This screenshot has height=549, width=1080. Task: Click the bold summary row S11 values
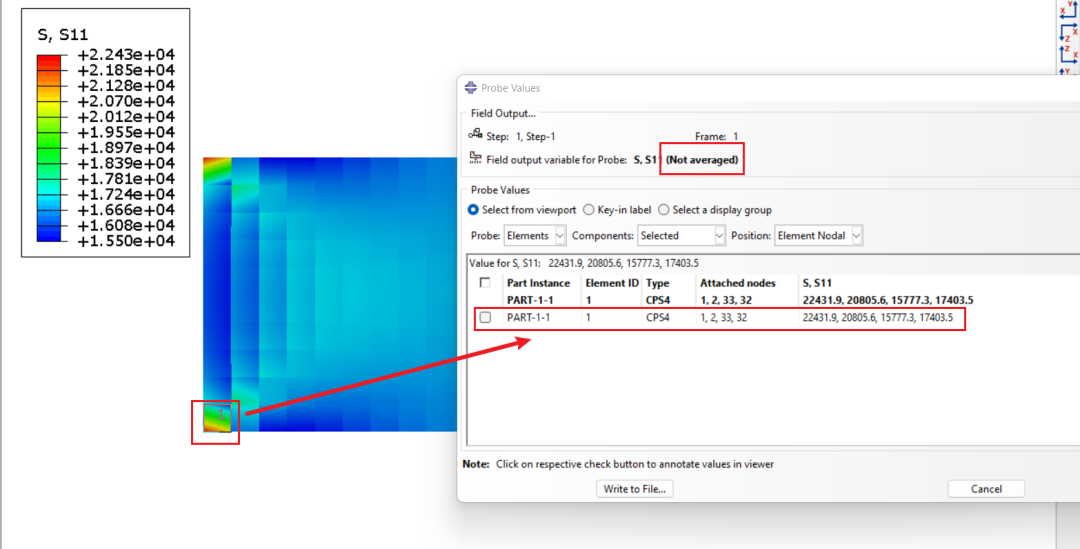[x=888, y=300]
